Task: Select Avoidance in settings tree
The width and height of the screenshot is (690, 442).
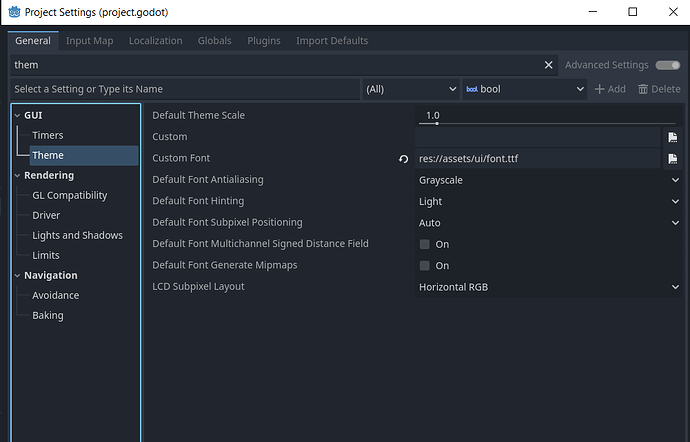Action: coord(55,295)
